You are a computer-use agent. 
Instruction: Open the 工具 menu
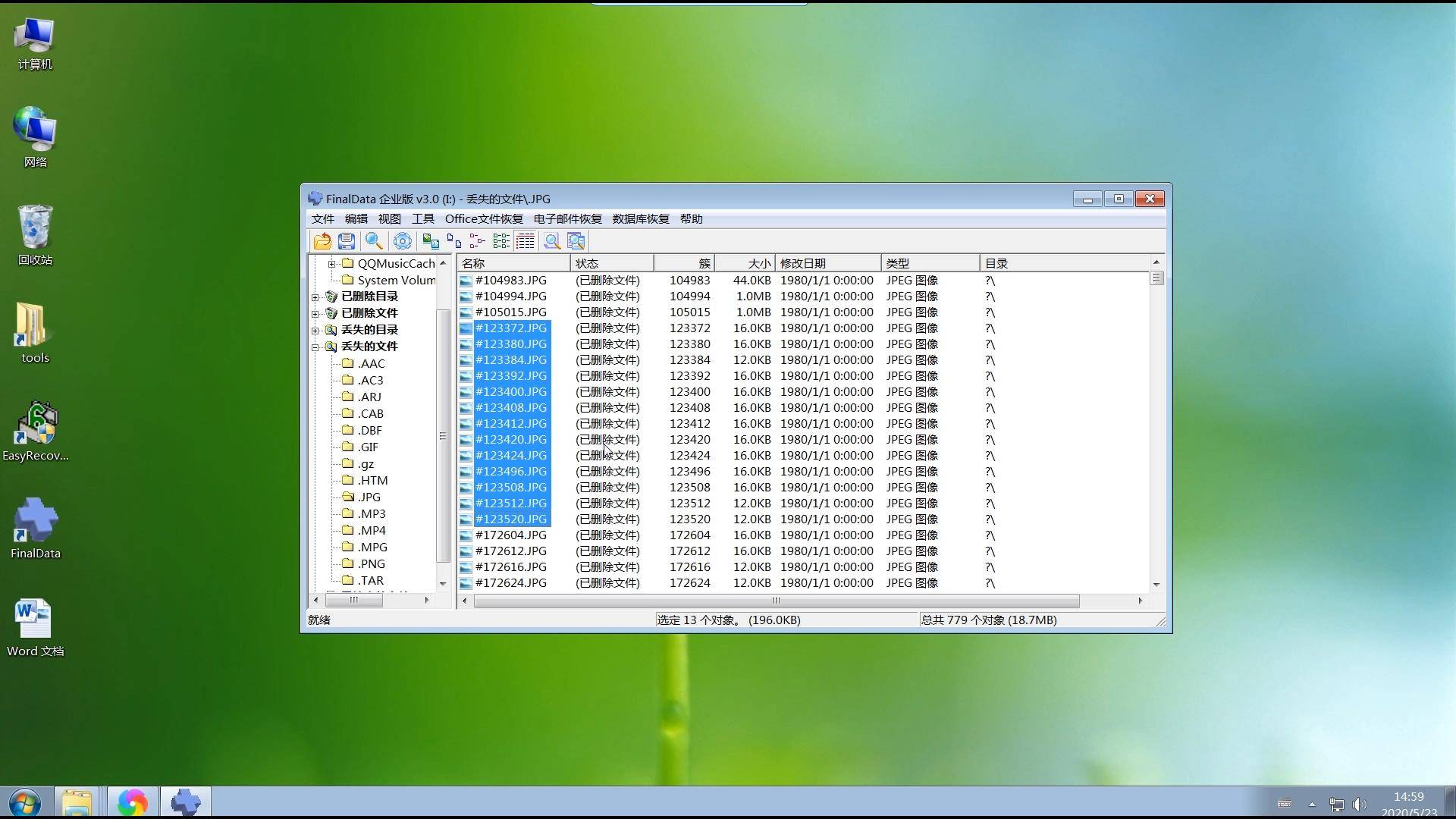coord(422,219)
